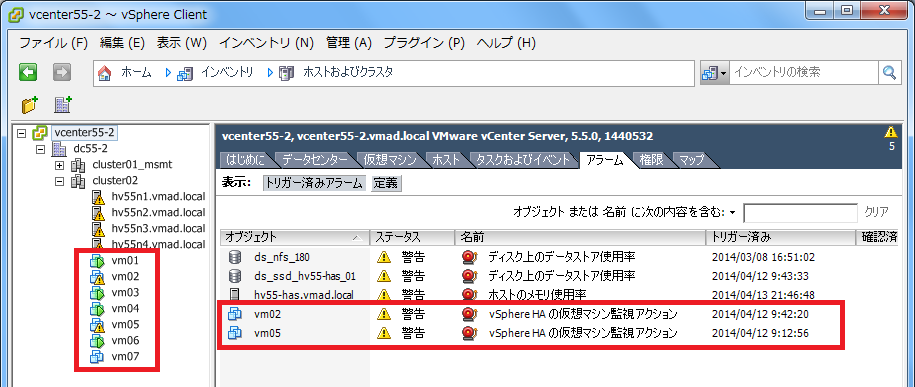Screen dimensions: 915x387
Task: Click the vm07 virtual machine icon in tree
Action: point(97,356)
